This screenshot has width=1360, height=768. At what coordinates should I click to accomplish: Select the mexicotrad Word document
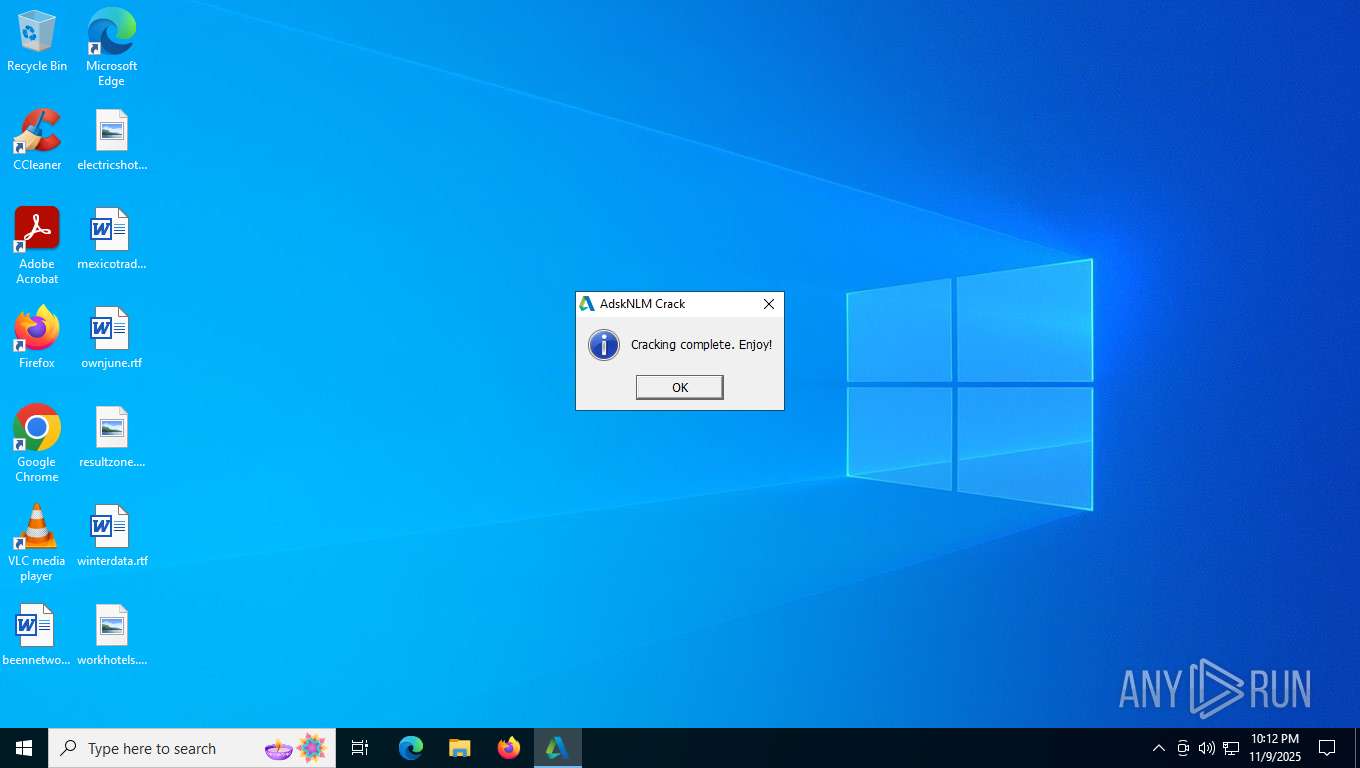click(x=111, y=239)
